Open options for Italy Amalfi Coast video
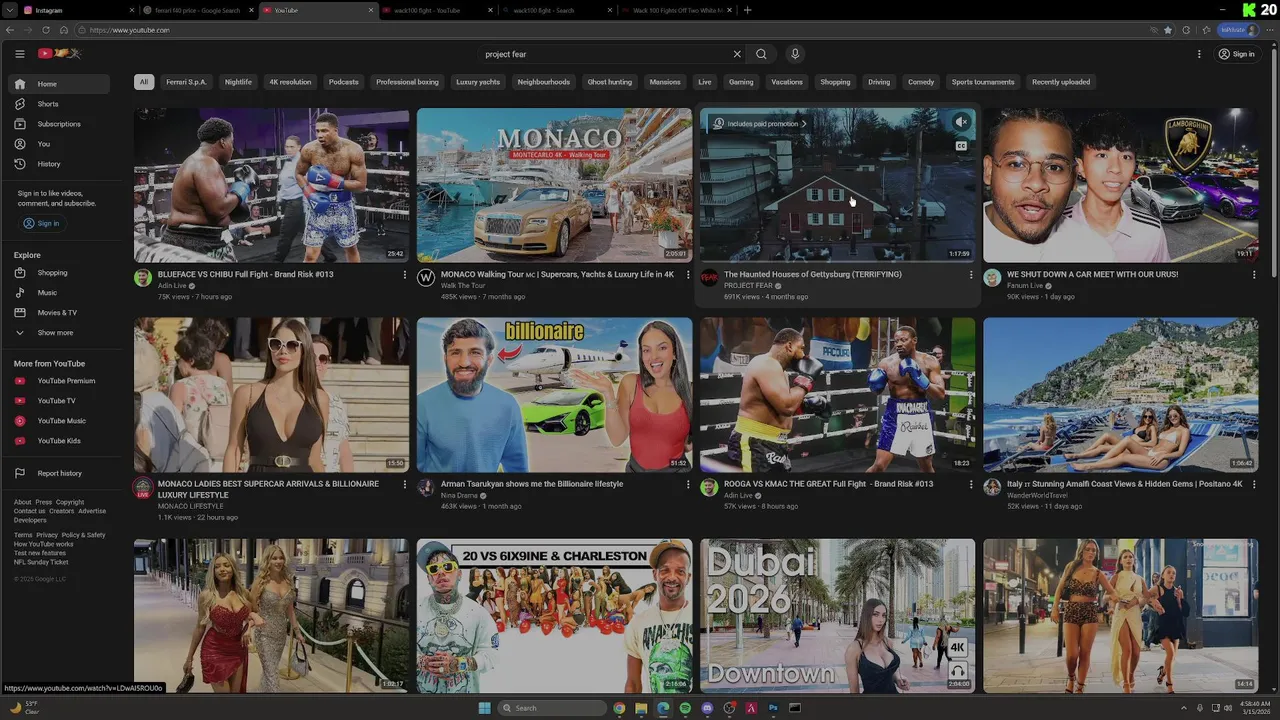This screenshot has height=720, width=1280. pyautogui.click(x=1254, y=484)
